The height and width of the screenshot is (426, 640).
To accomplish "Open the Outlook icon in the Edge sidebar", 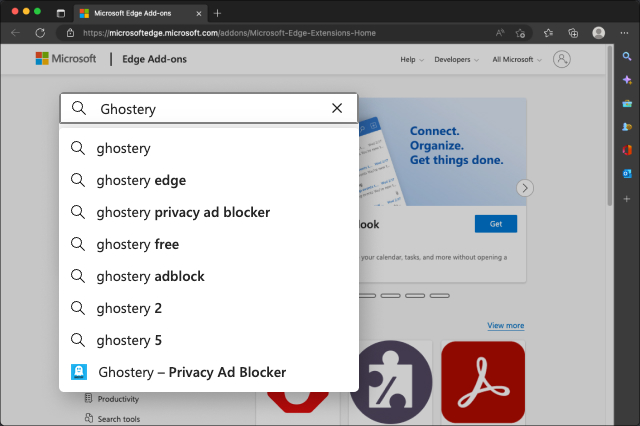I will (627, 173).
